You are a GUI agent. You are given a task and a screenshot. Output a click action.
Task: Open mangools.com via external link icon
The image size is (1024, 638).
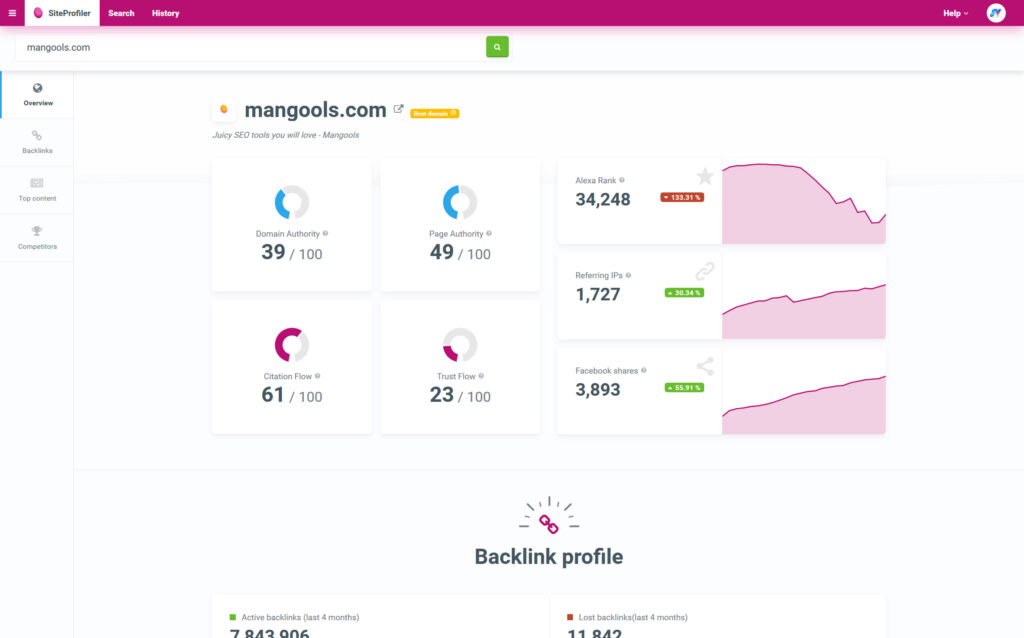(398, 109)
